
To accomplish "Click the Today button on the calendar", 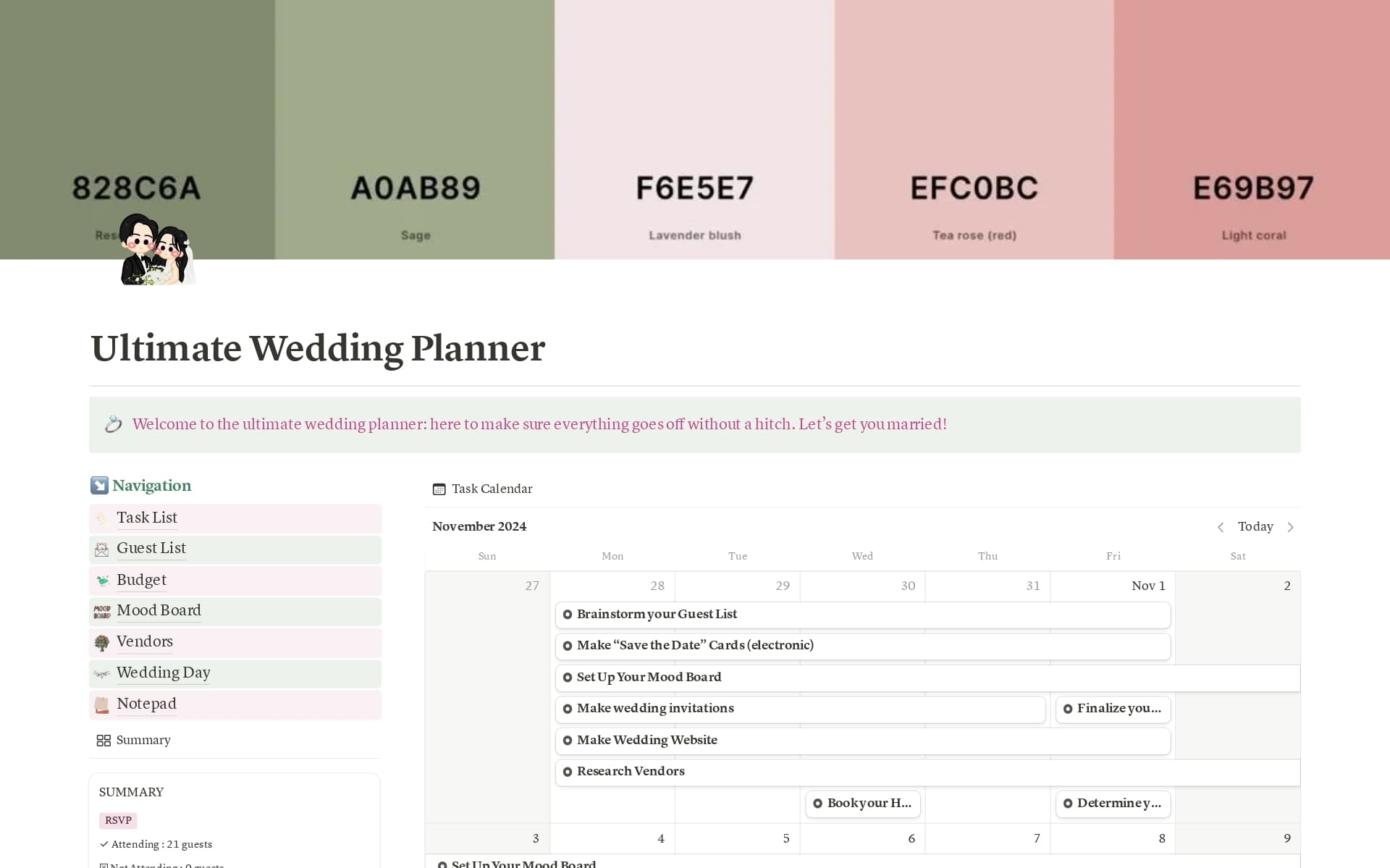I will tap(1255, 526).
